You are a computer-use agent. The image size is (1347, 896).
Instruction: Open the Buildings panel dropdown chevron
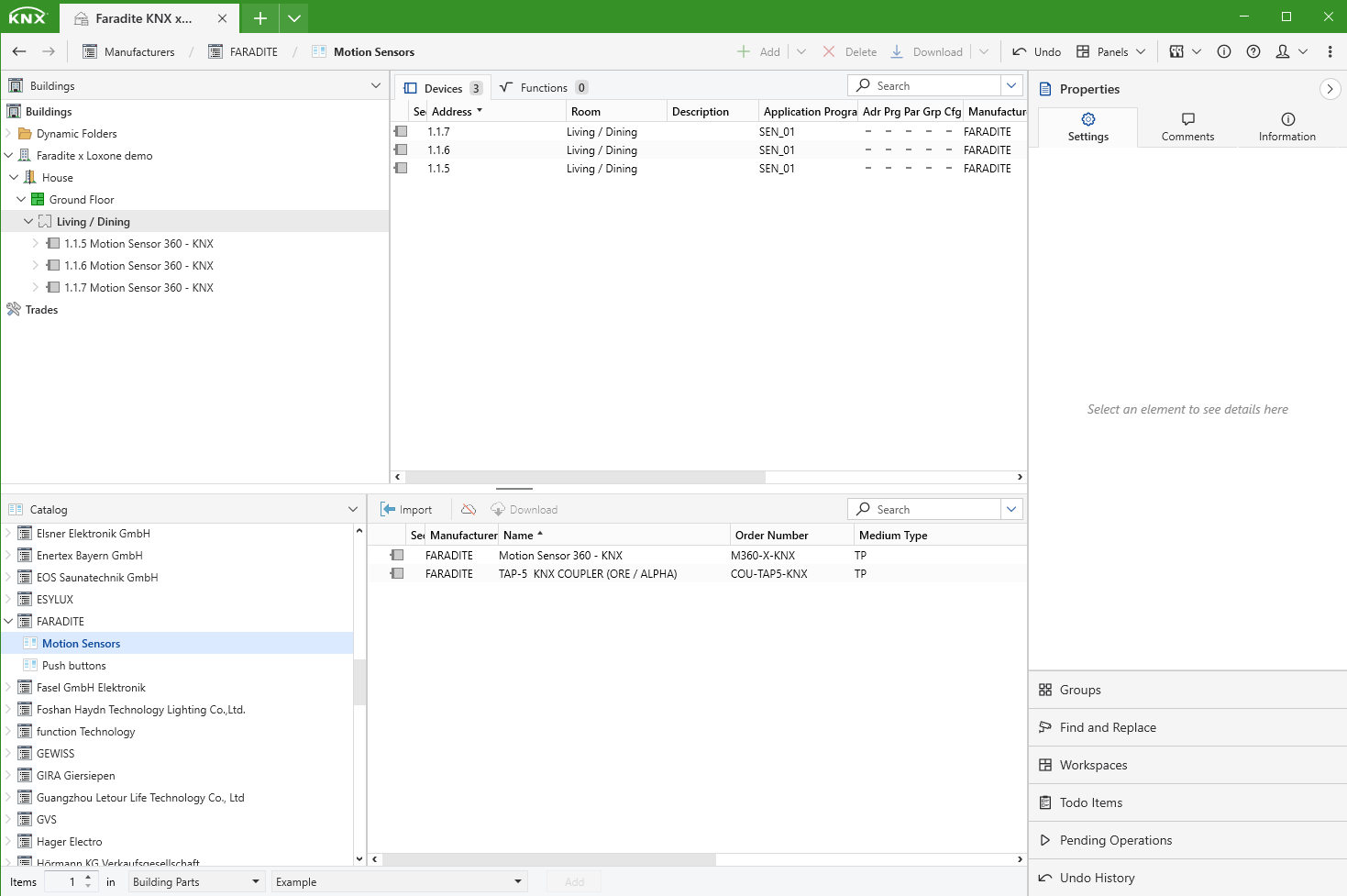(x=376, y=85)
